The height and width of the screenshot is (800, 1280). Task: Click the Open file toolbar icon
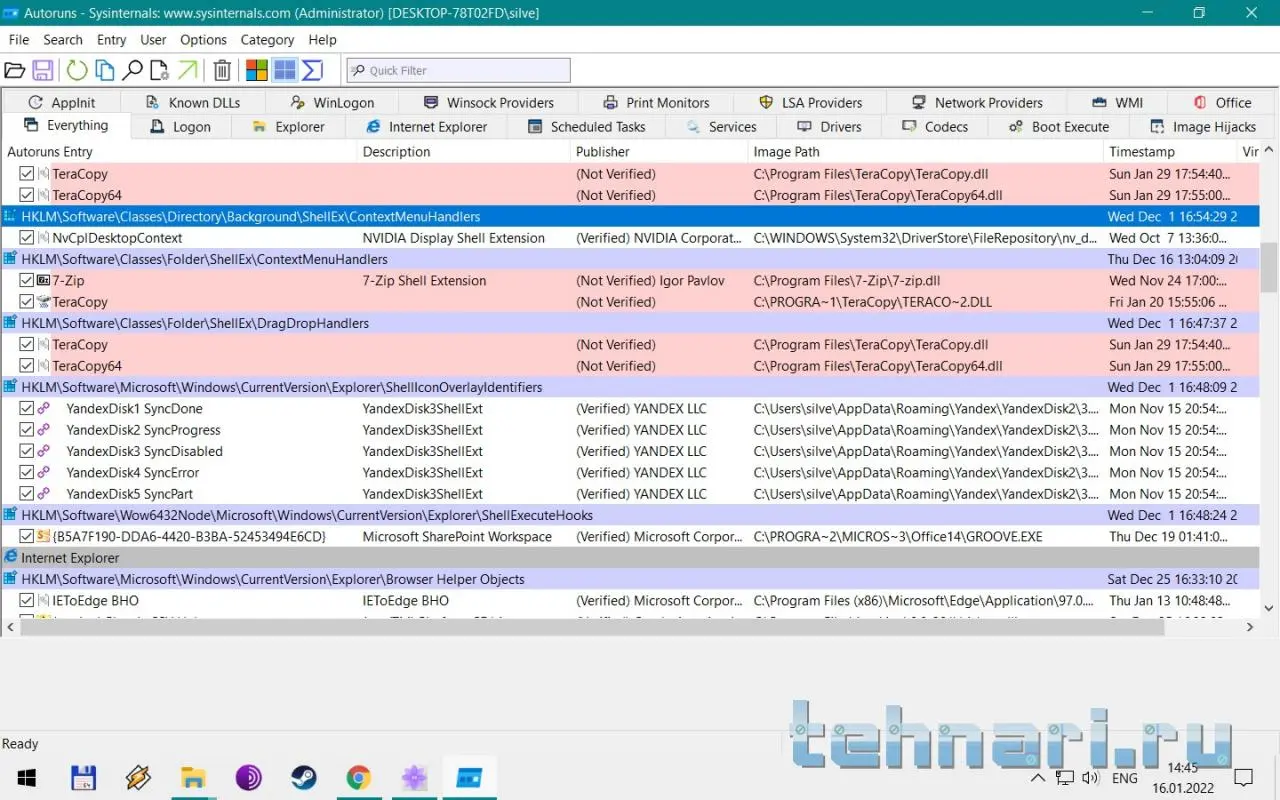click(x=14, y=70)
